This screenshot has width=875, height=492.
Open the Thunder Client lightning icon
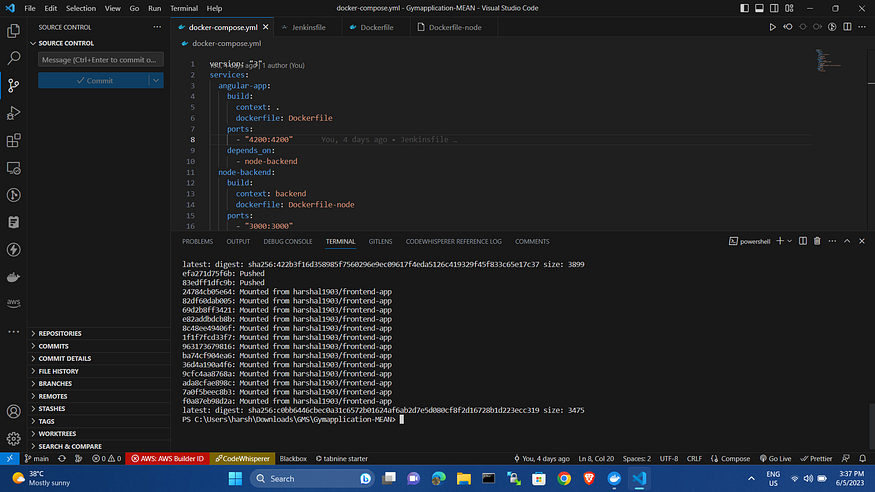(13, 249)
